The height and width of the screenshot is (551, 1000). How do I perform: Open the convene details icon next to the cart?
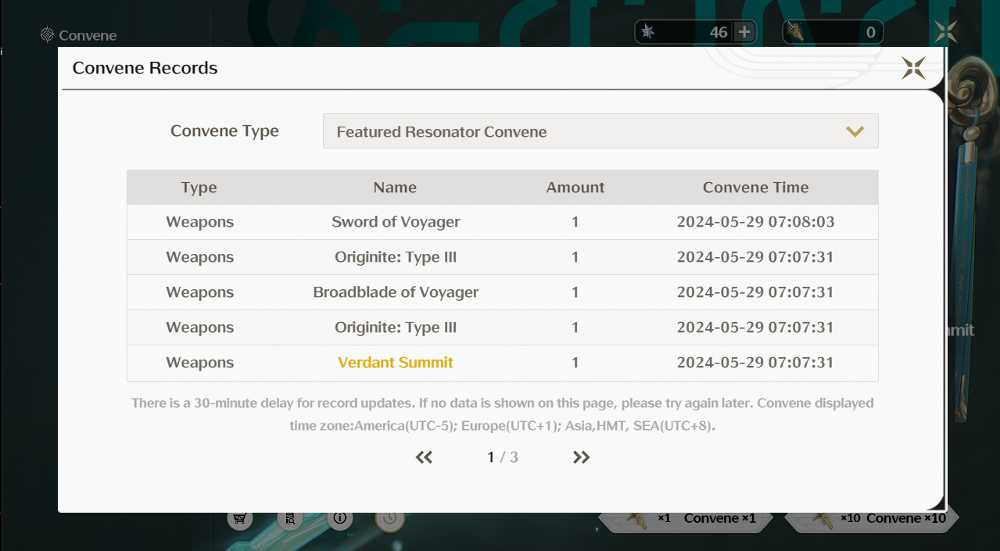tap(290, 518)
